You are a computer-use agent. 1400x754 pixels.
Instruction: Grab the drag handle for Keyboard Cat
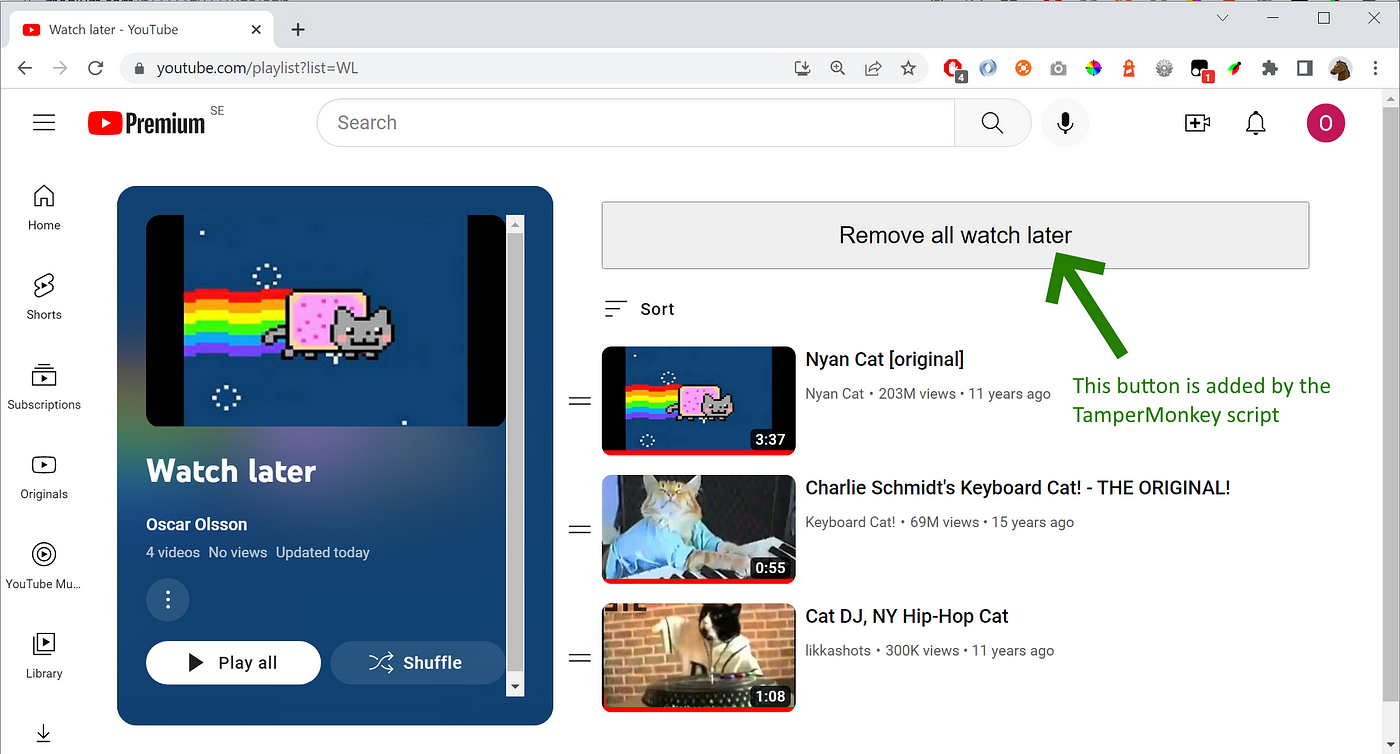[580, 529]
